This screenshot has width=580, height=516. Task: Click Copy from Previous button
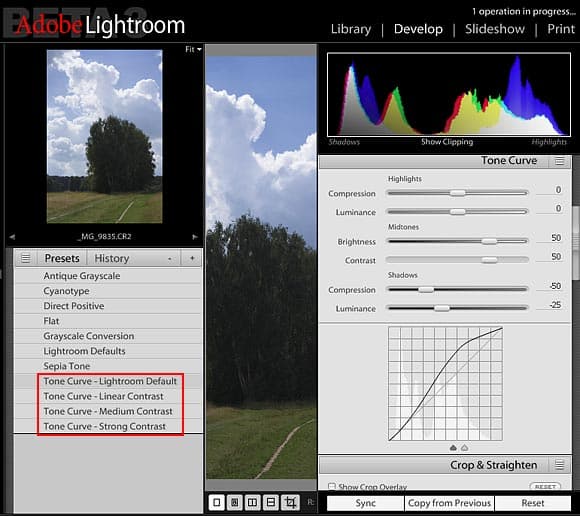[x=449, y=503]
